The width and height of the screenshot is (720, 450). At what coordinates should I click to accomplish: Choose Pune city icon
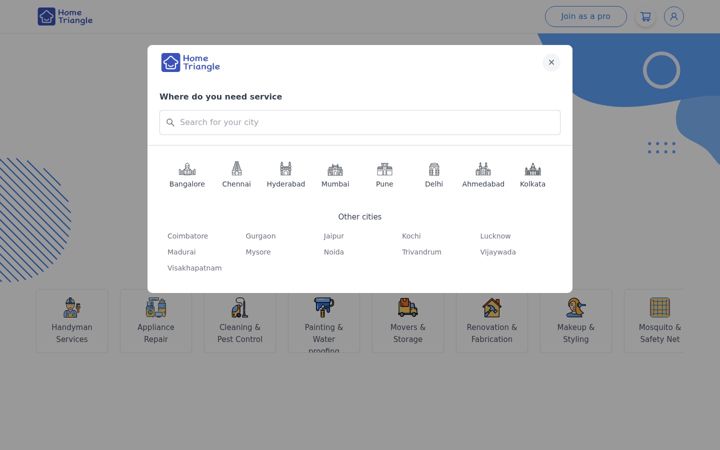tap(384, 169)
